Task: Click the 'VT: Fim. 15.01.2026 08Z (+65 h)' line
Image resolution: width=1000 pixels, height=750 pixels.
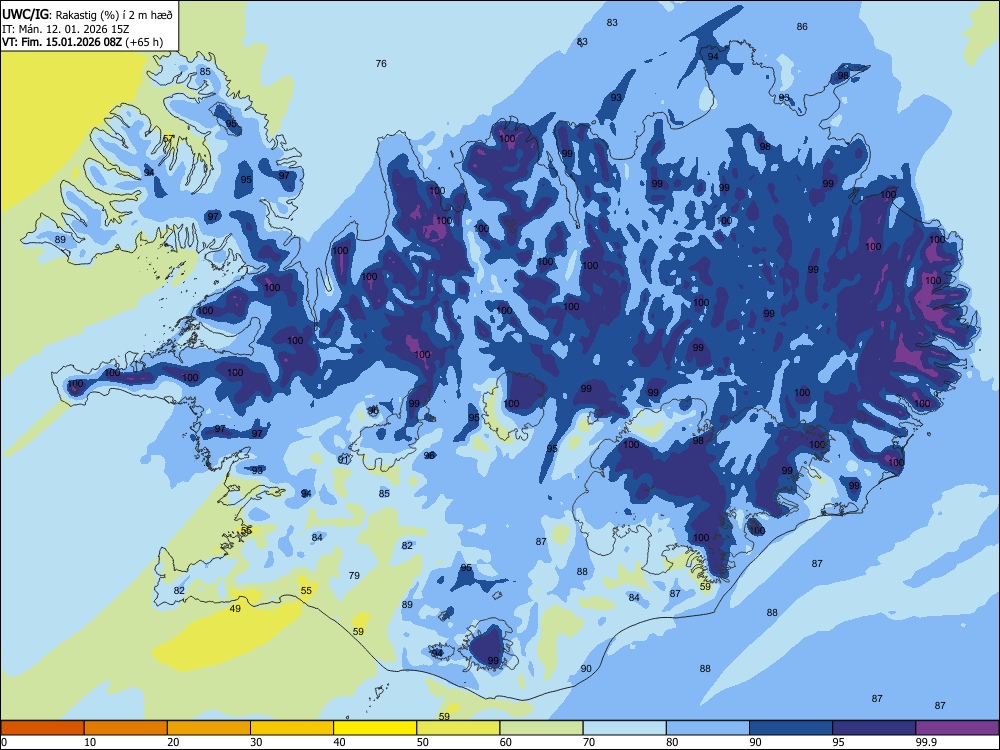Action: (82, 42)
